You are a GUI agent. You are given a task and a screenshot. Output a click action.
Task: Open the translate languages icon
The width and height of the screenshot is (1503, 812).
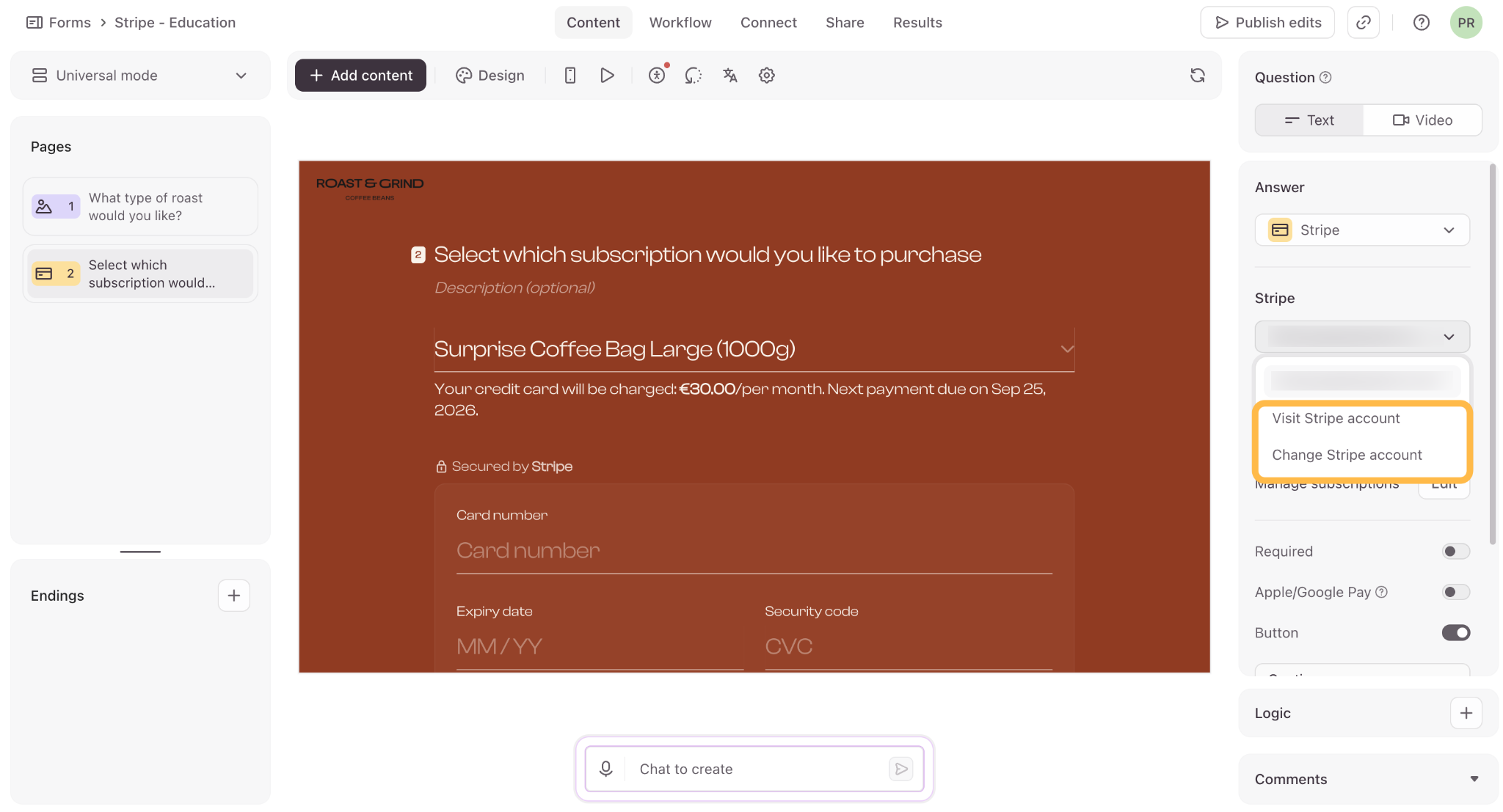pos(730,76)
